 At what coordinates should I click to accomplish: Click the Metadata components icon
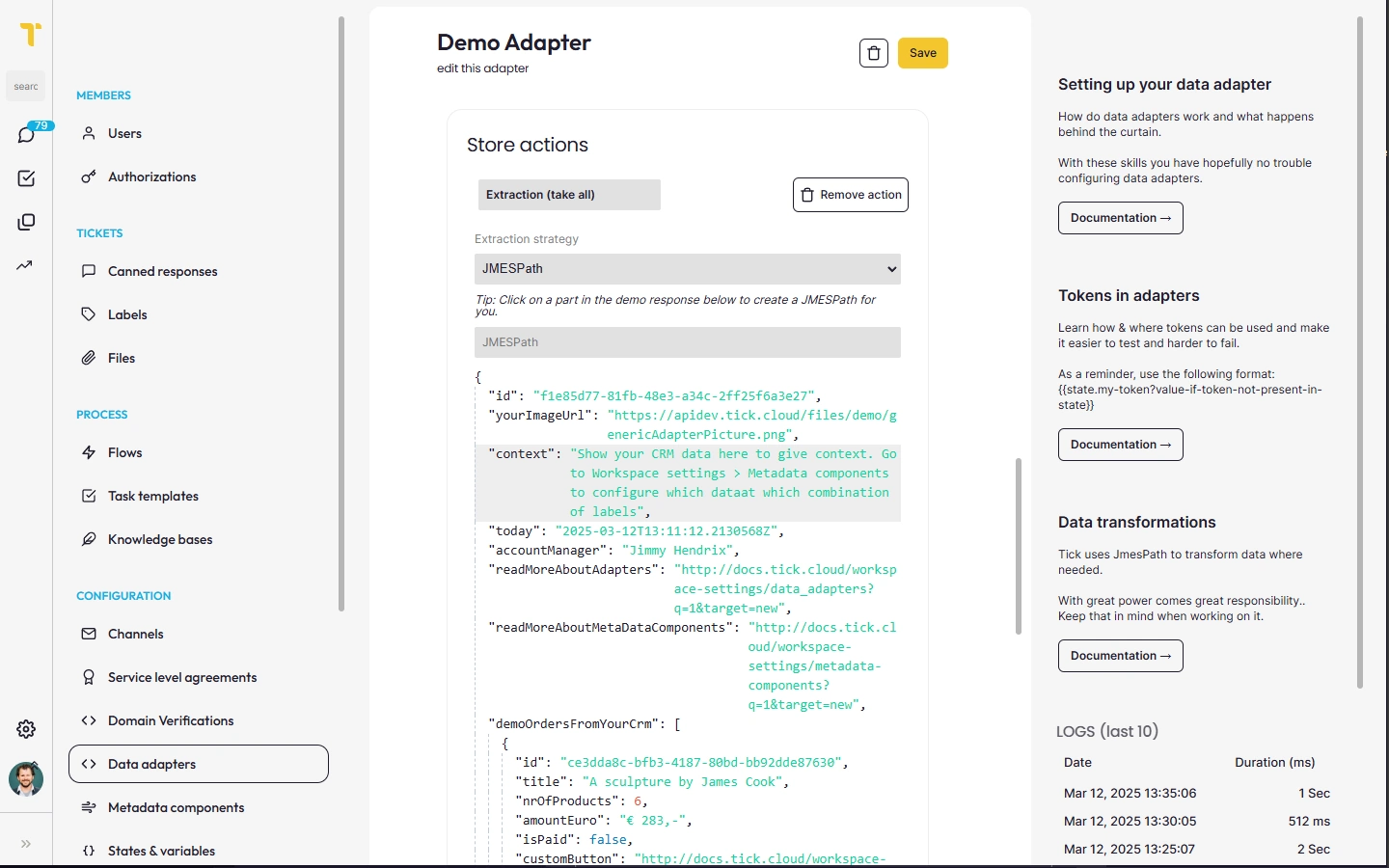[89, 807]
